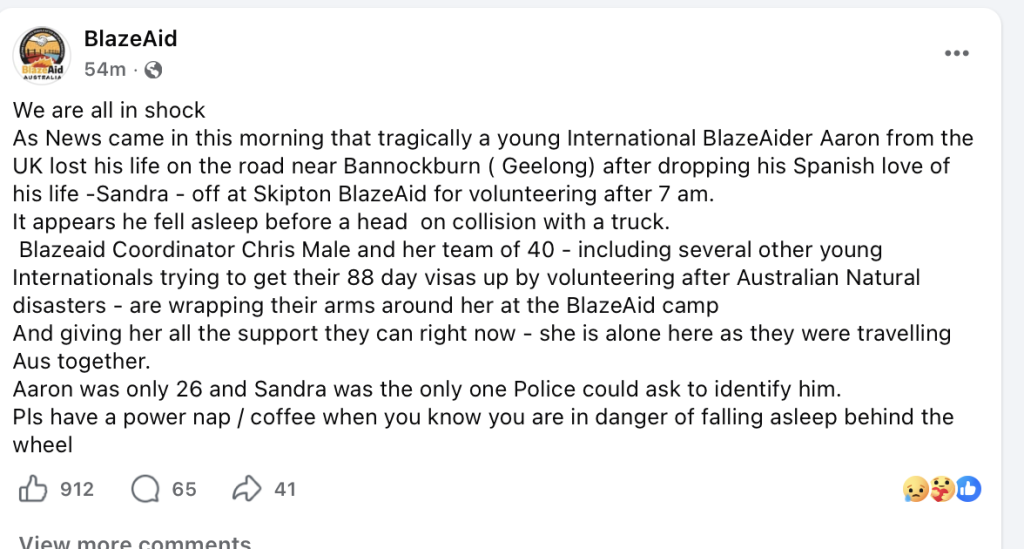Open the 54m post timestamp
The height and width of the screenshot is (549, 1024).
tap(105, 69)
